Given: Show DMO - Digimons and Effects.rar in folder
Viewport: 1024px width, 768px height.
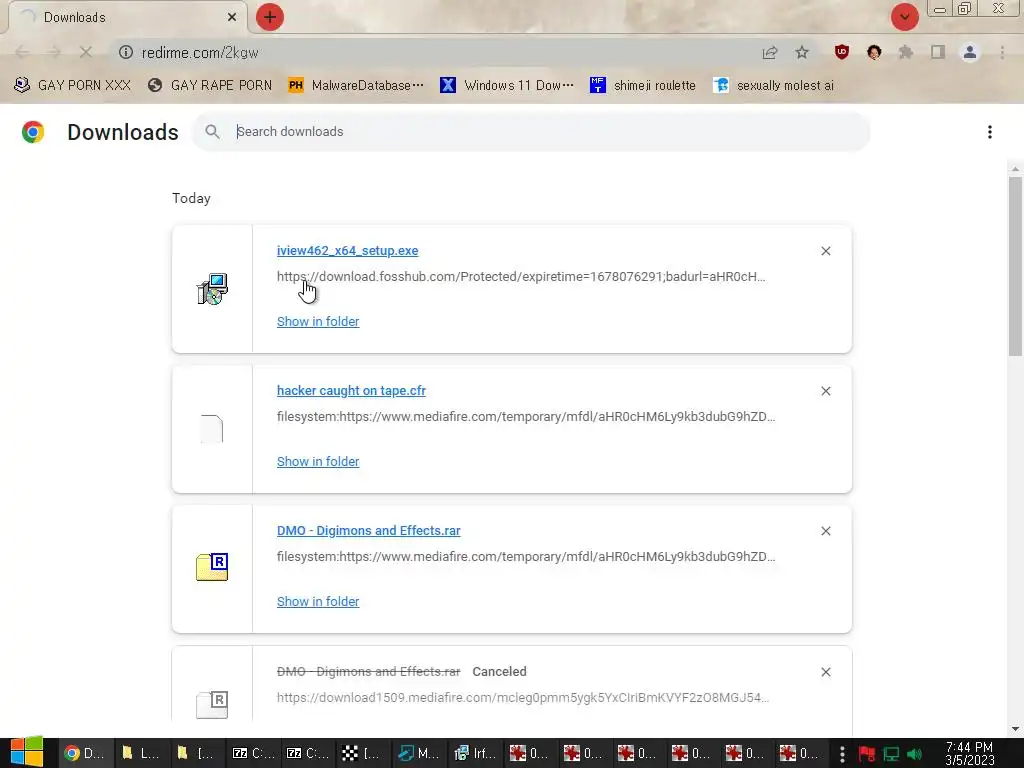Looking at the screenshot, I should coord(318,601).
